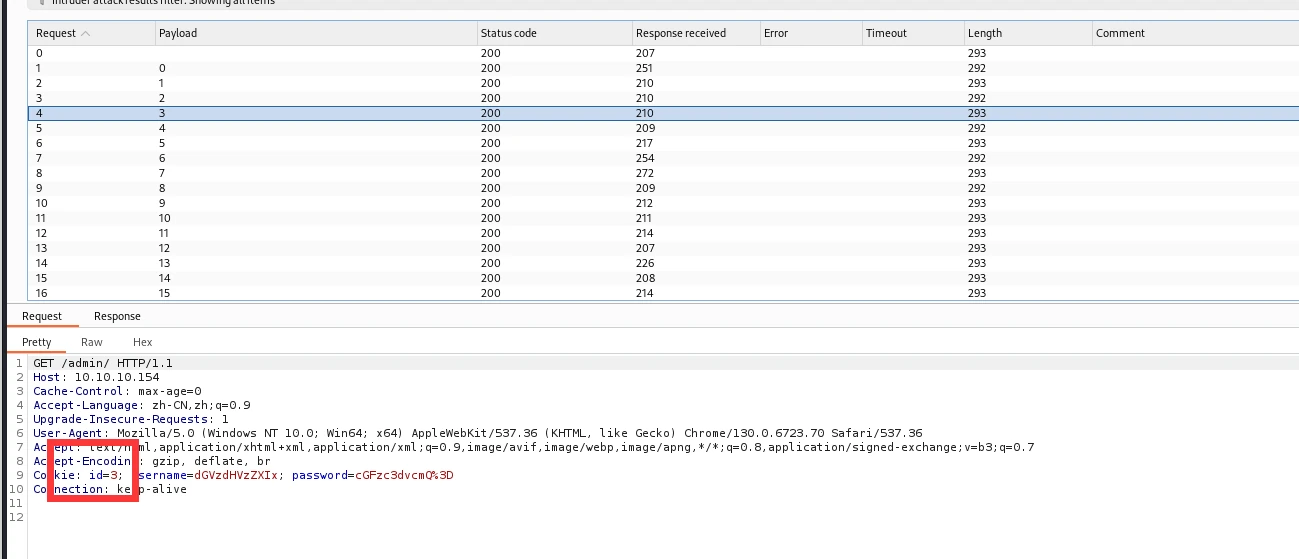This screenshot has height=559, width=1299.
Task: Select the Pretty view tab
Action: coord(37,342)
